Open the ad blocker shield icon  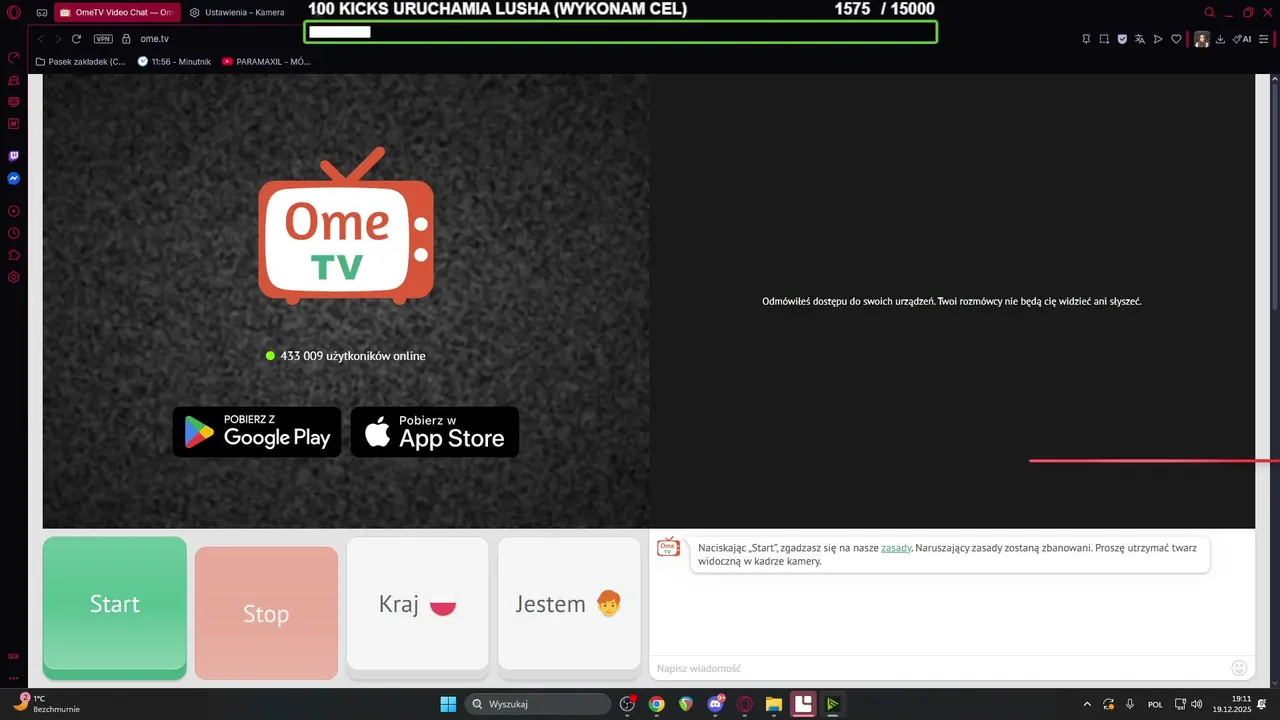pyautogui.click(x=1122, y=39)
